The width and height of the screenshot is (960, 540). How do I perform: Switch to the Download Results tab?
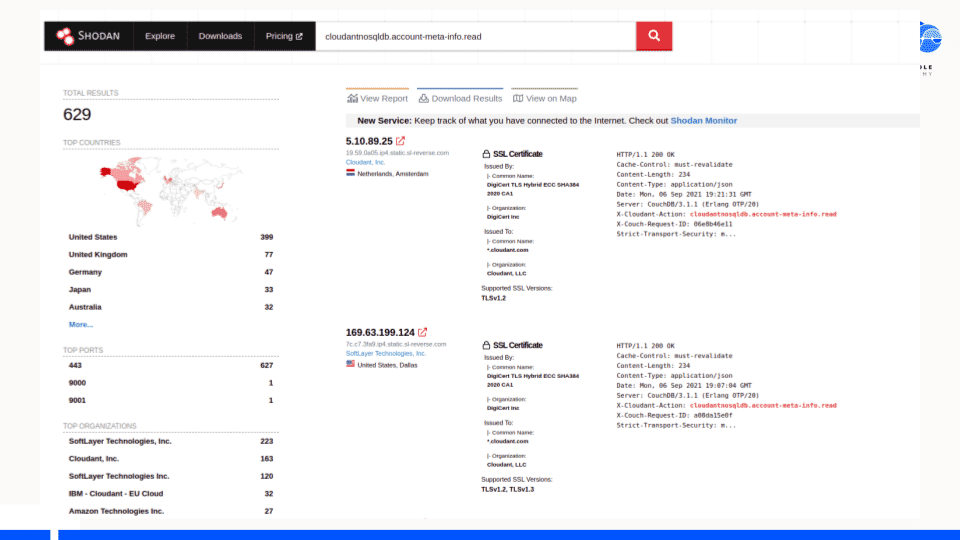460,98
